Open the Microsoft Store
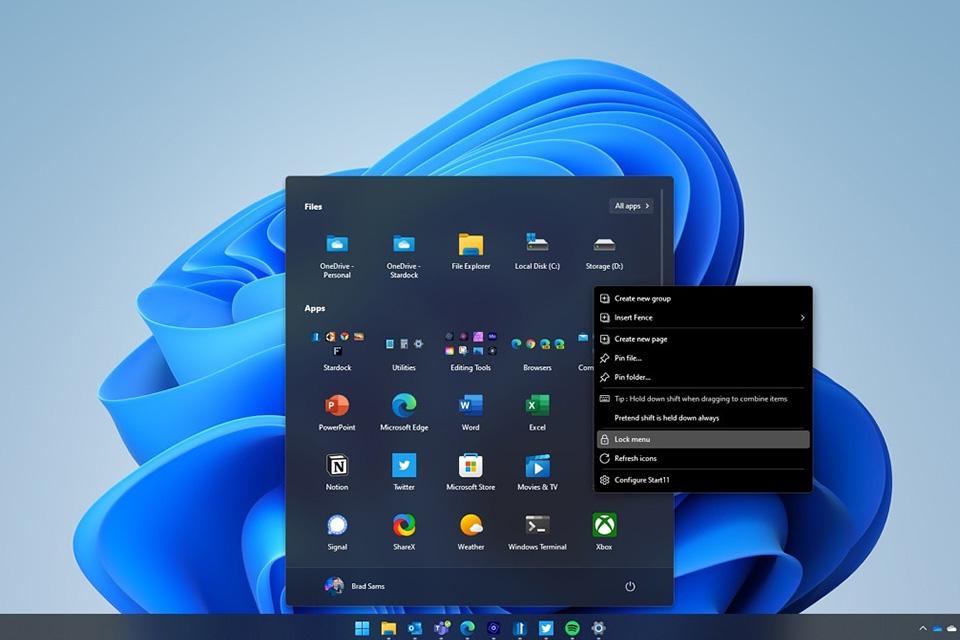960x640 pixels. (x=470, y=472)
